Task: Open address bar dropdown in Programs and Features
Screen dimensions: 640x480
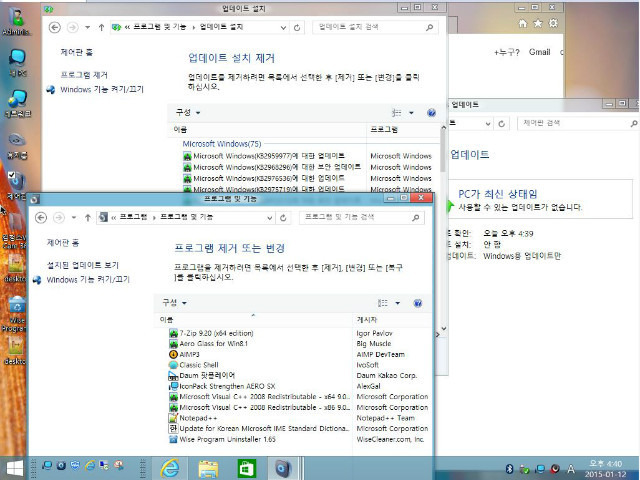Action: 269,218
